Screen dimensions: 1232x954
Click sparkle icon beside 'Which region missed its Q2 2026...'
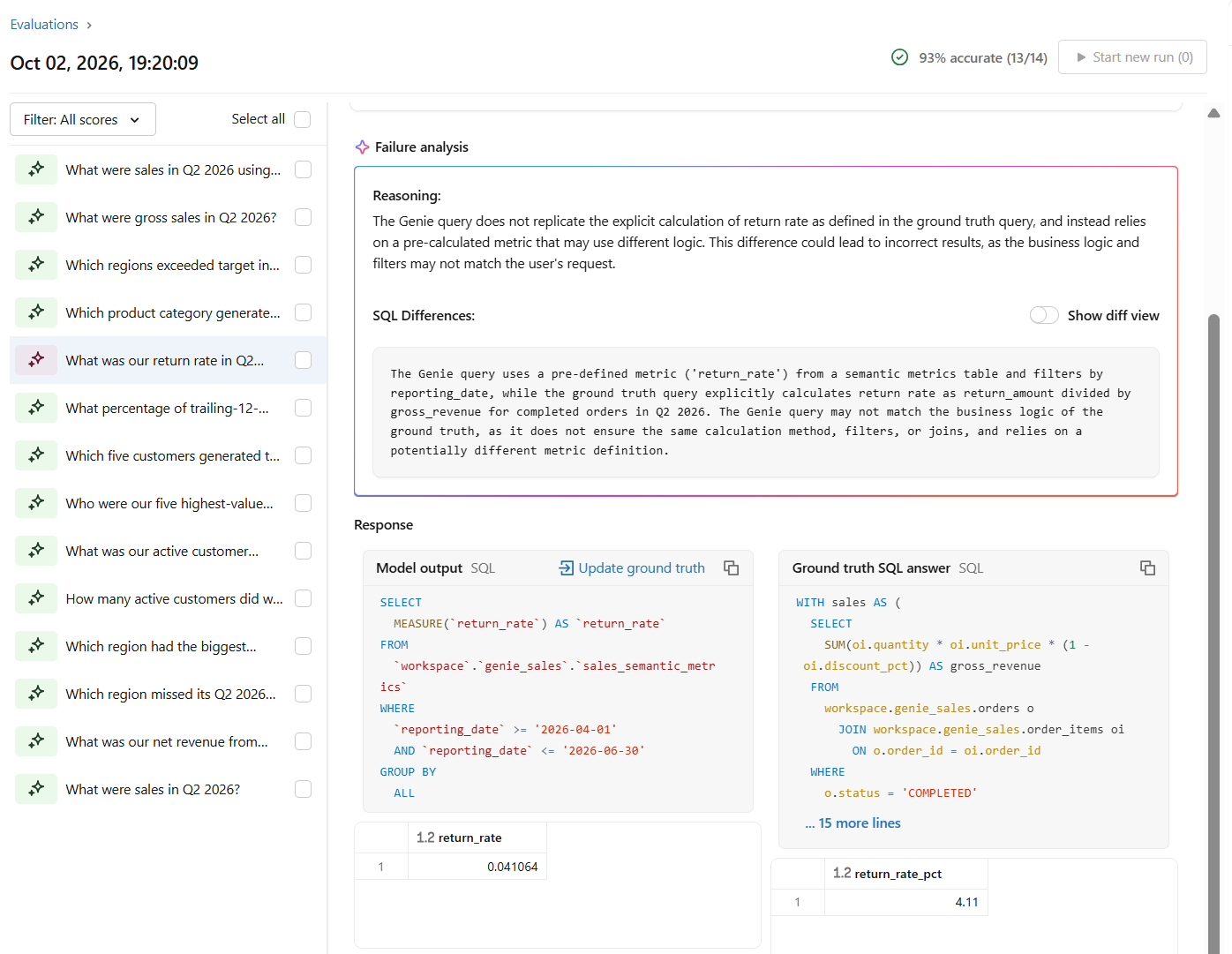coord(36,694)
